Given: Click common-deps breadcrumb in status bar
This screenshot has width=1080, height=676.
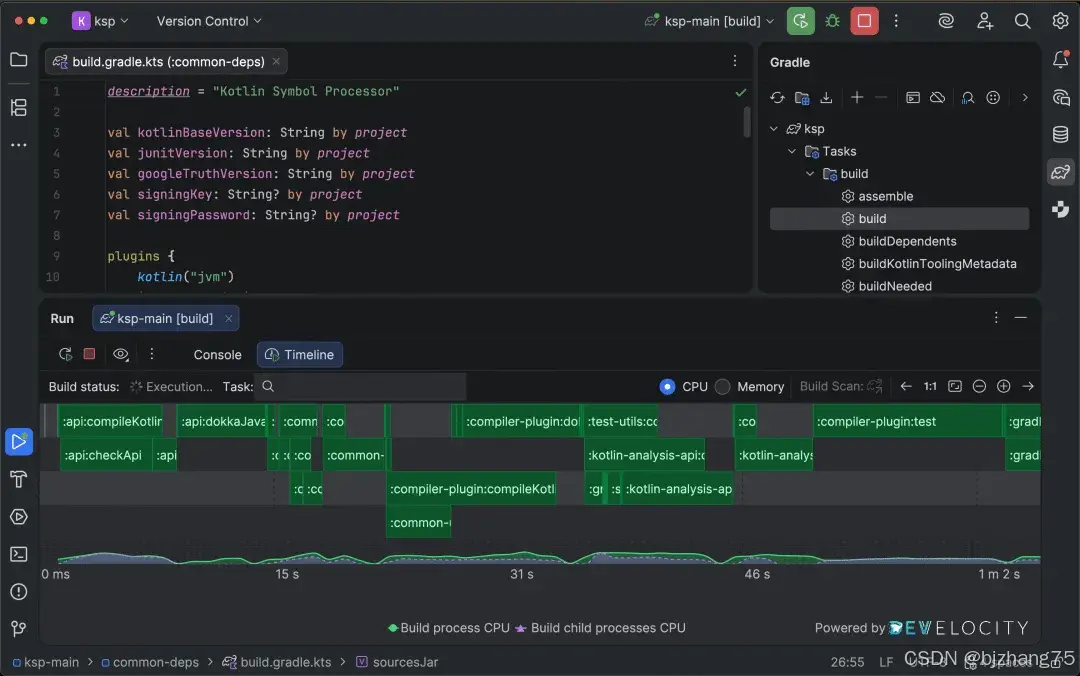Looking at the screenshot, I should [149, 662].
